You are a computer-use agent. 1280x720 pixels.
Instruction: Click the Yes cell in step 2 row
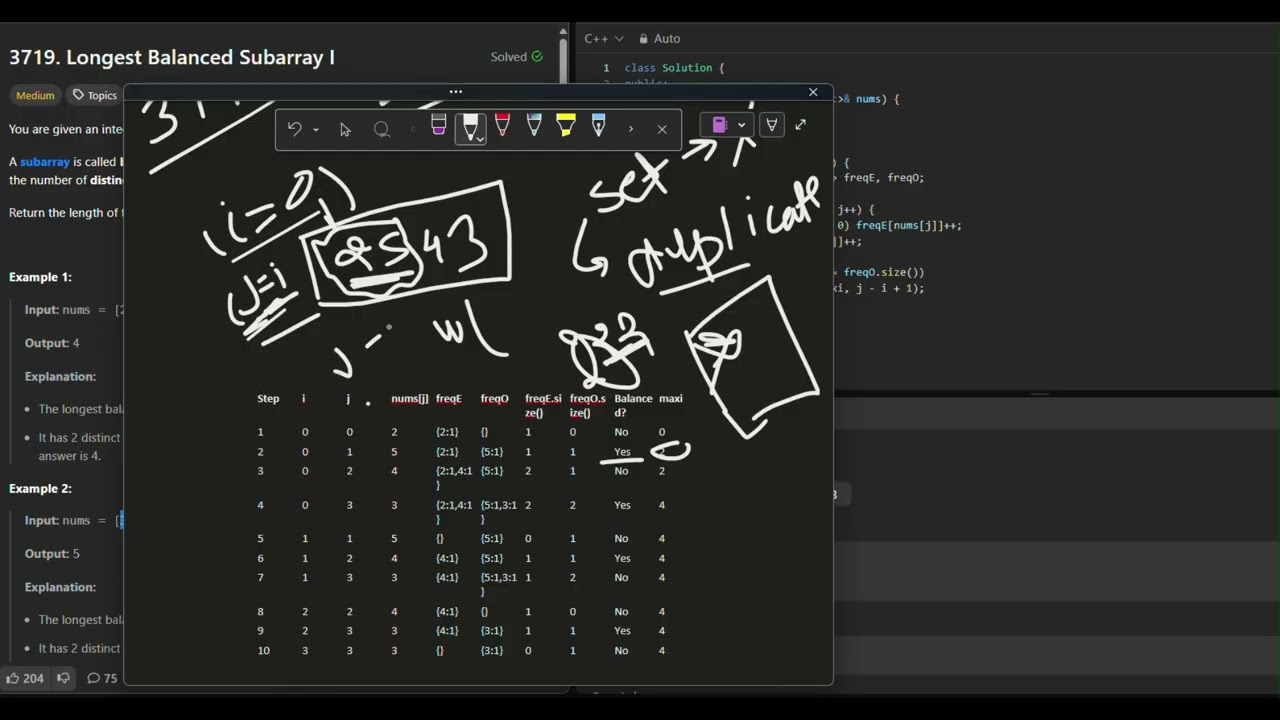622,452
